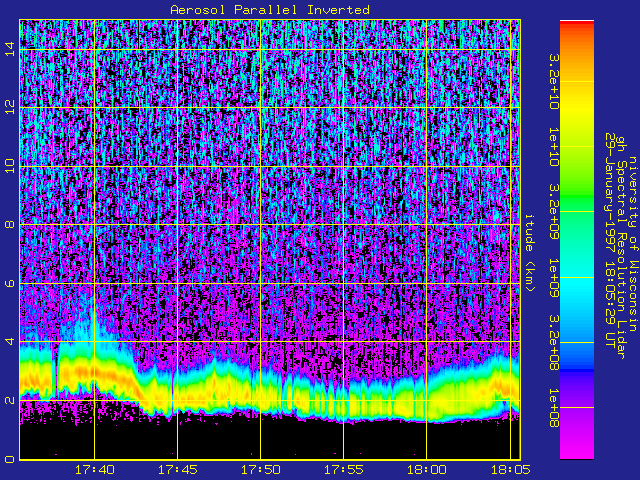Click the 17:50 time axis label
Viewport: 640px width, 480px height.
pyautogui.click(x=260, y=470)
